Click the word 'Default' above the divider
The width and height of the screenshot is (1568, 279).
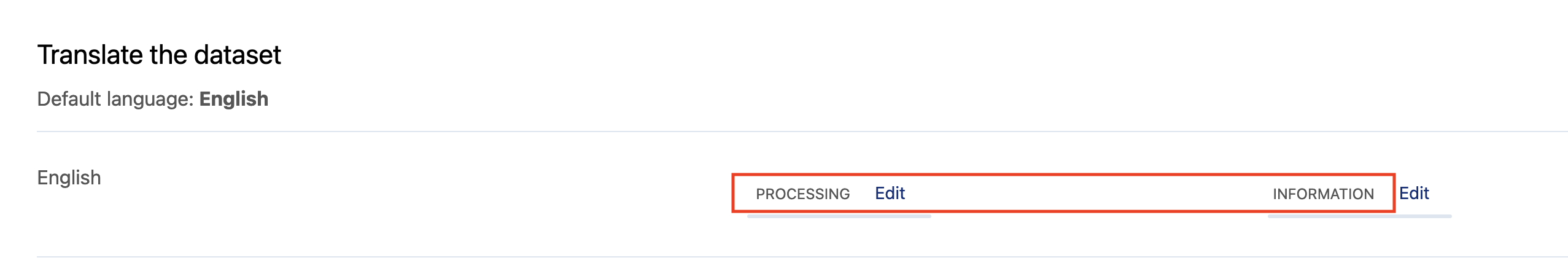point(69,99)
